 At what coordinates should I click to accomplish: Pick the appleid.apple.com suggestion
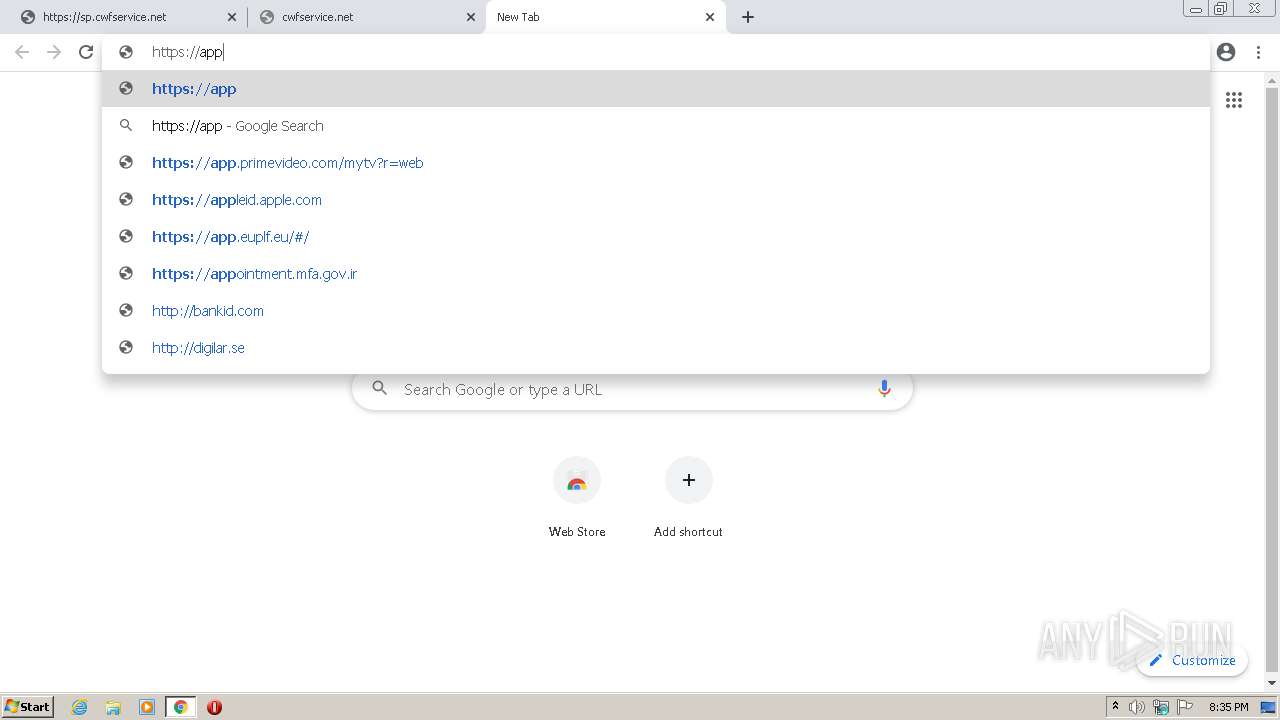pyautogui.click(x=655, y=199)
